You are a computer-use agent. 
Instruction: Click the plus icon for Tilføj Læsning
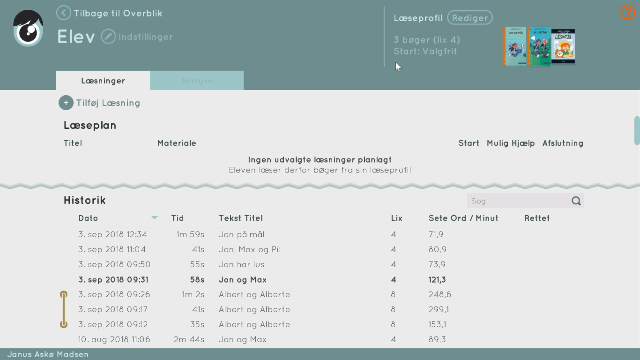coord(66,103)
